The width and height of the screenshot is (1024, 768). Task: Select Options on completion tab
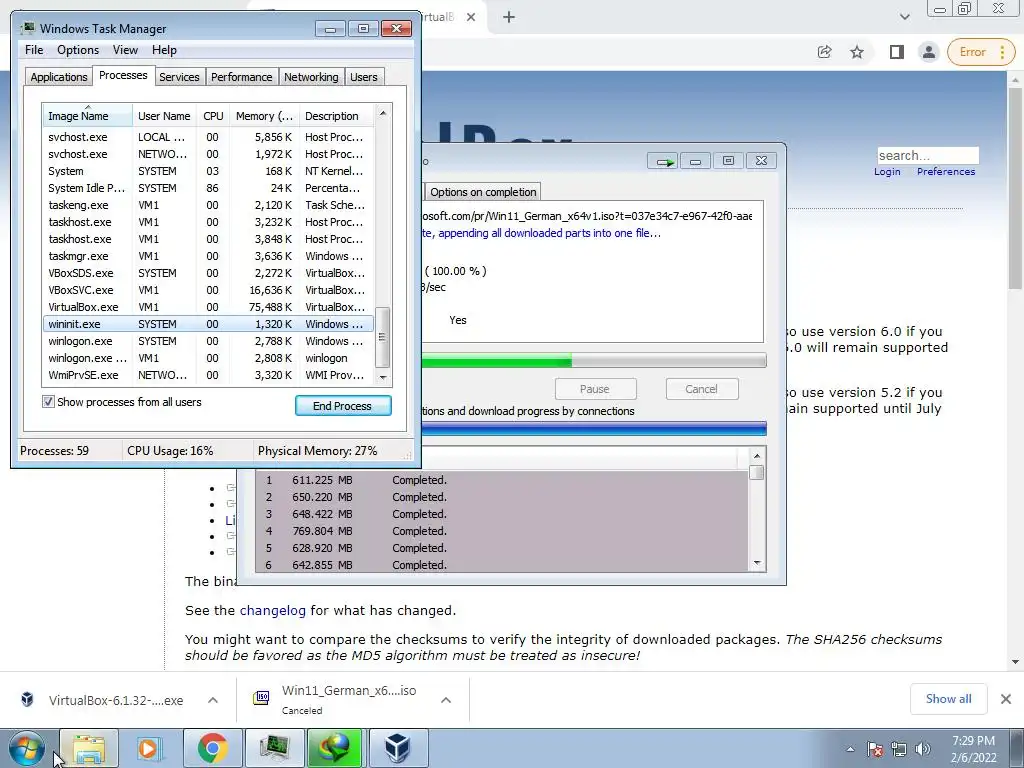483,192
